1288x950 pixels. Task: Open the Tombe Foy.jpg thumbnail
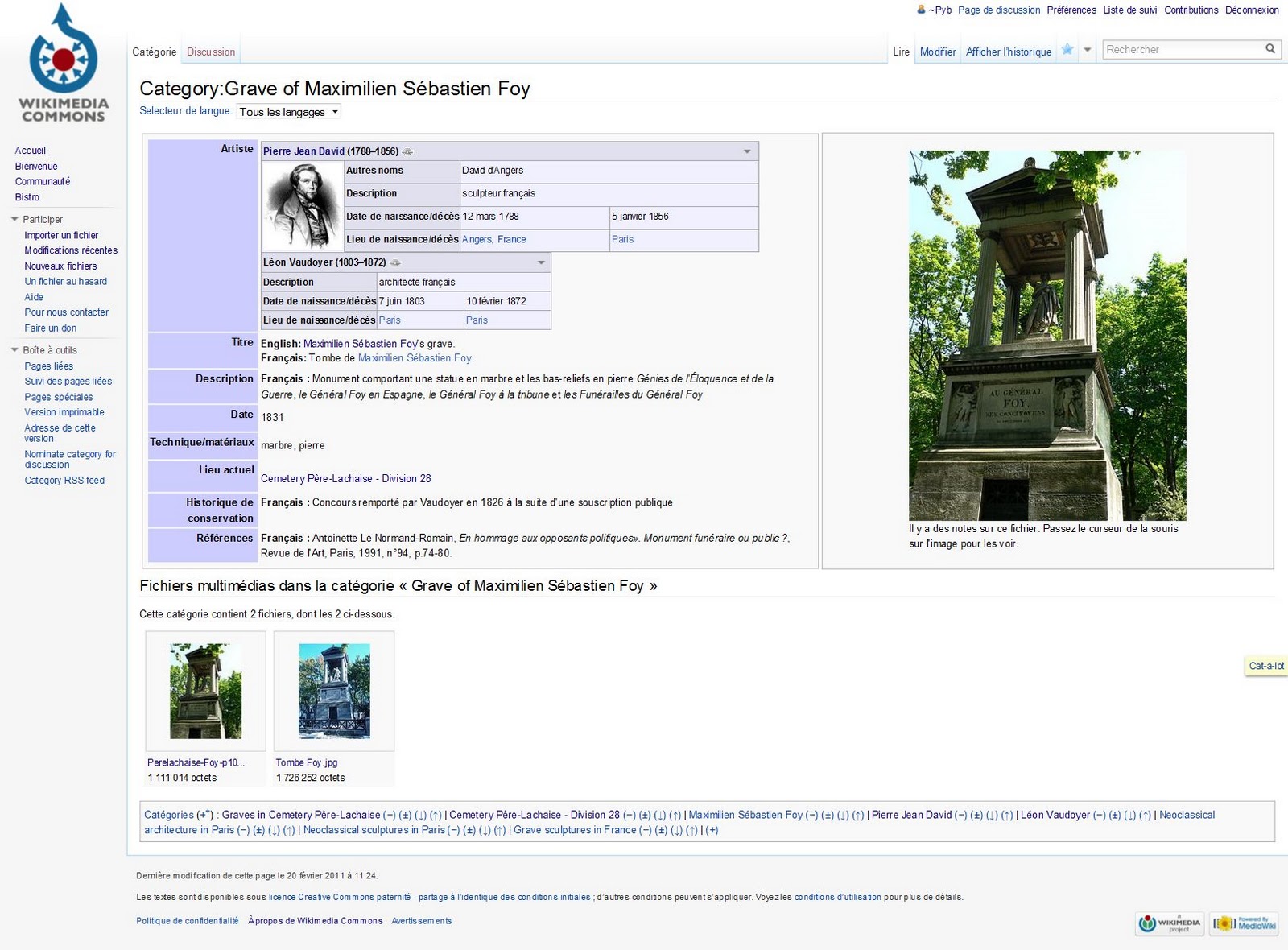coord(334,691)
